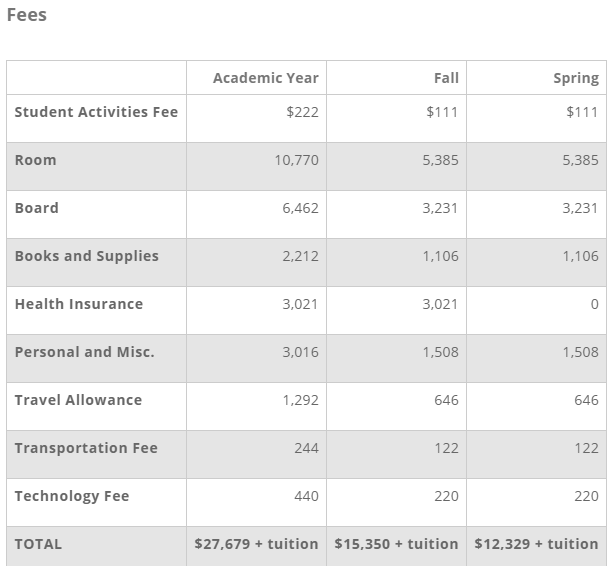Click the 10,770 Room academic year value
The height and width of the screenshot is (566, 611).
point(297,160)
